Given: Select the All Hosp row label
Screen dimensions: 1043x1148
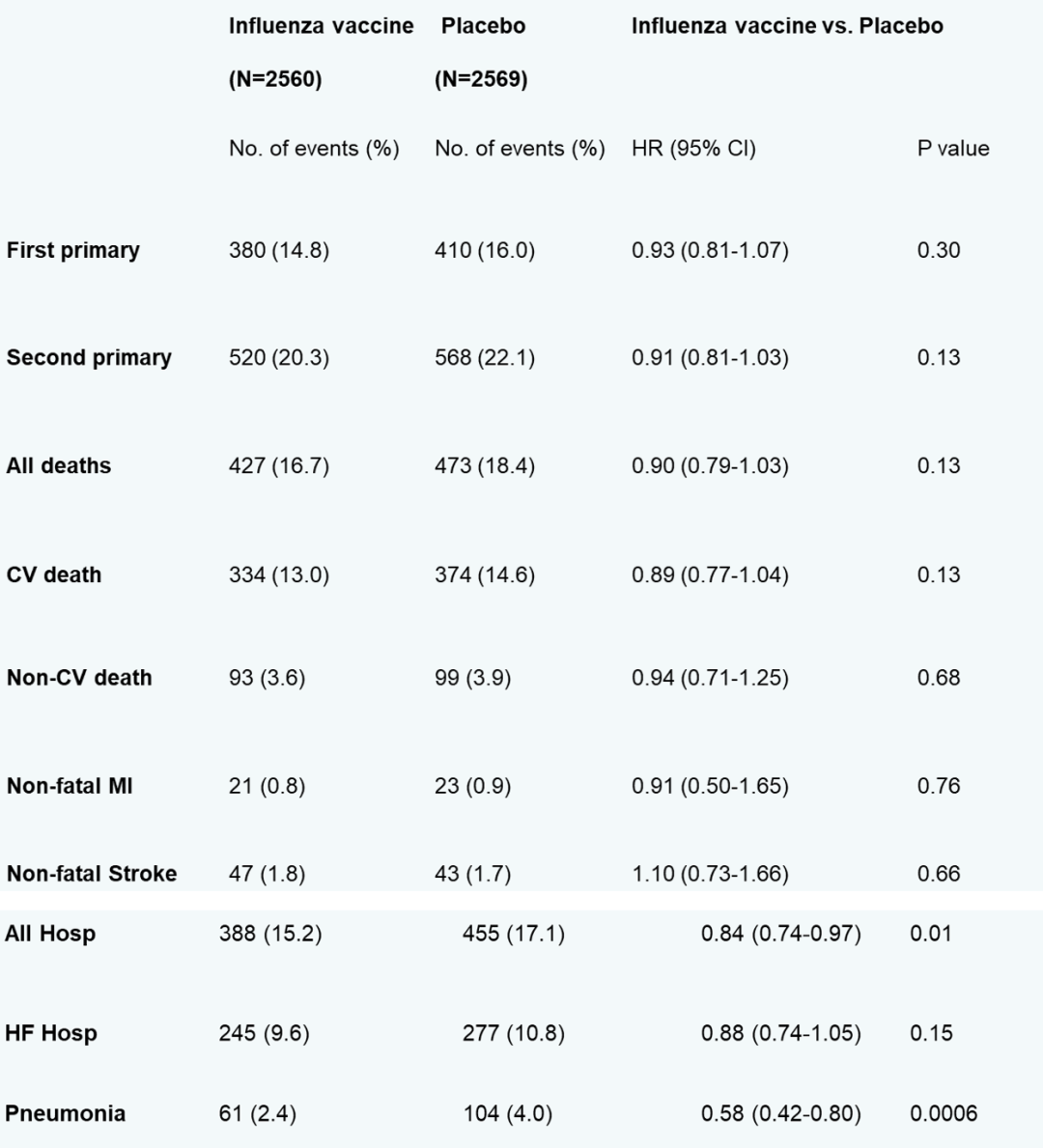Looking at the screenshot, I should tap(50, 934).
